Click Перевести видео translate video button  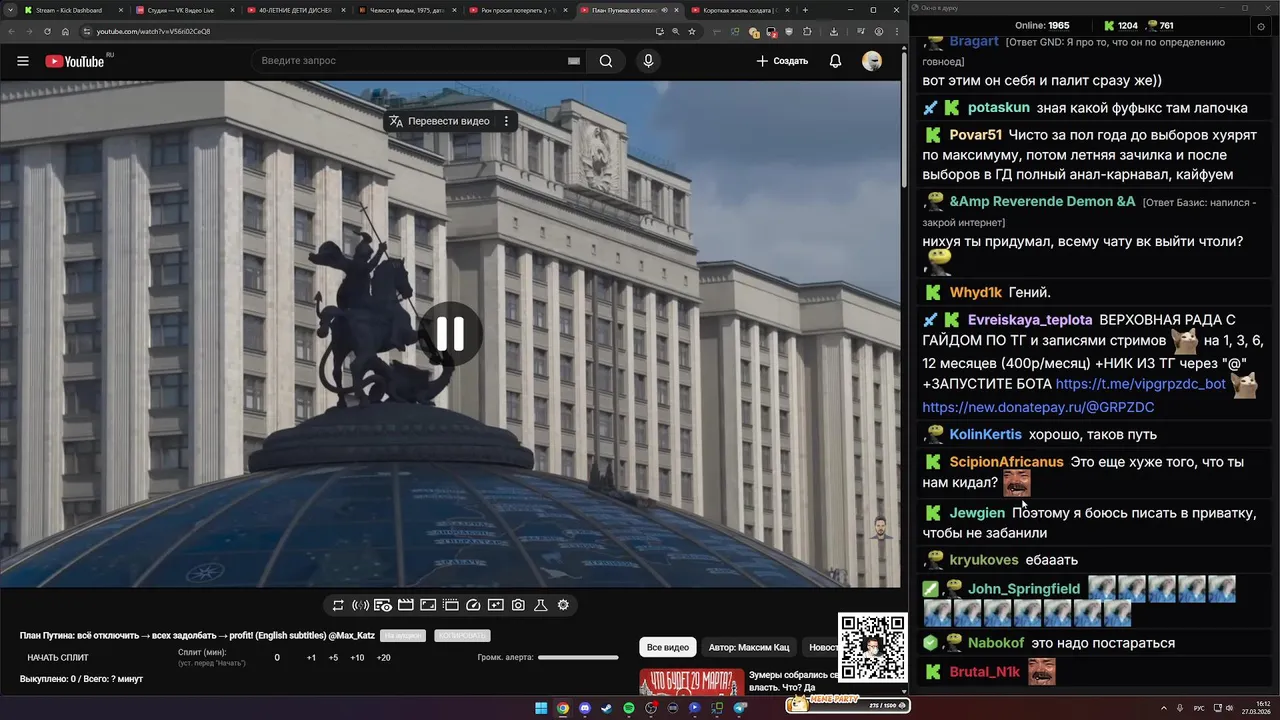(440, 121)
